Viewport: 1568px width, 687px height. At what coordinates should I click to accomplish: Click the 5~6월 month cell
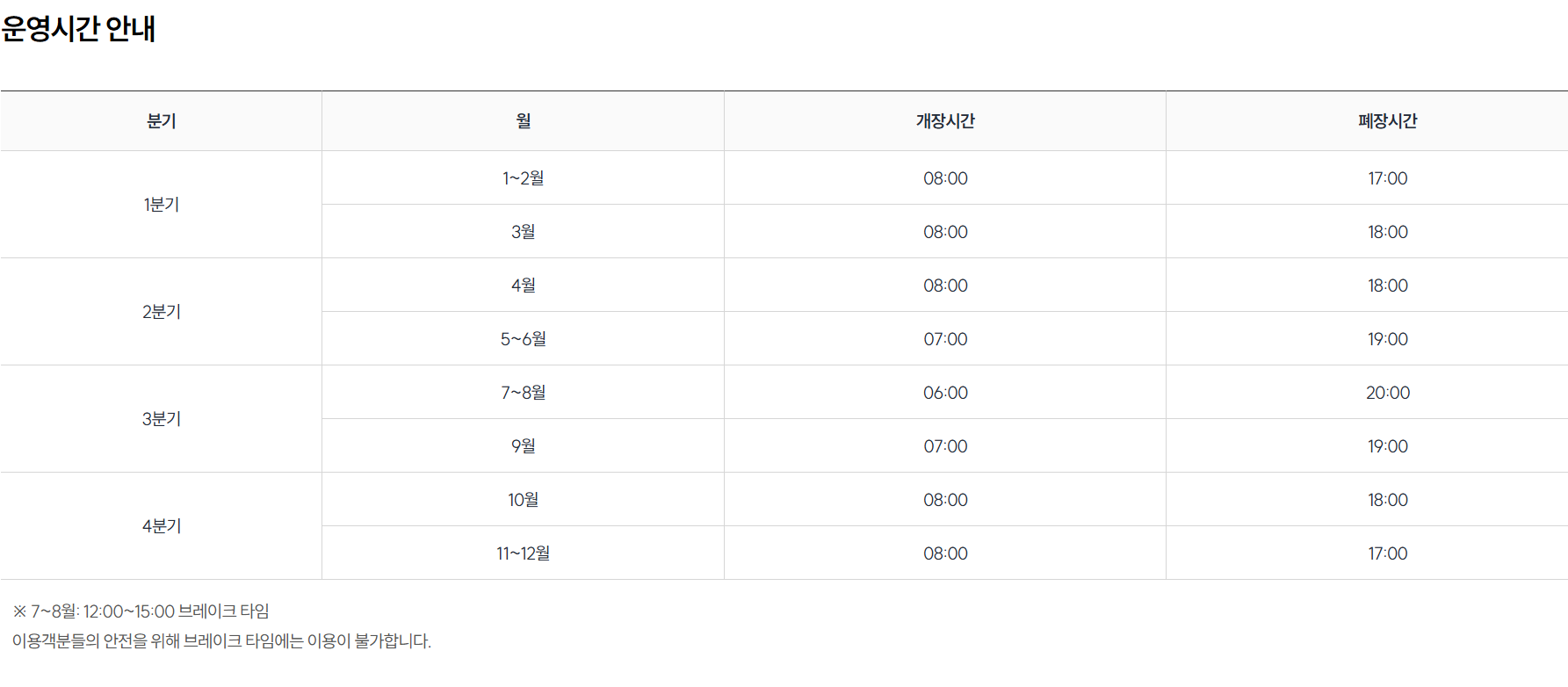pyautogui.click(x=524, y=339)
